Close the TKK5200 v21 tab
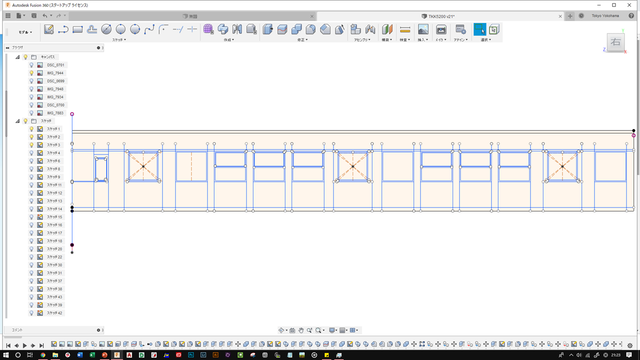 click(560, 16)
